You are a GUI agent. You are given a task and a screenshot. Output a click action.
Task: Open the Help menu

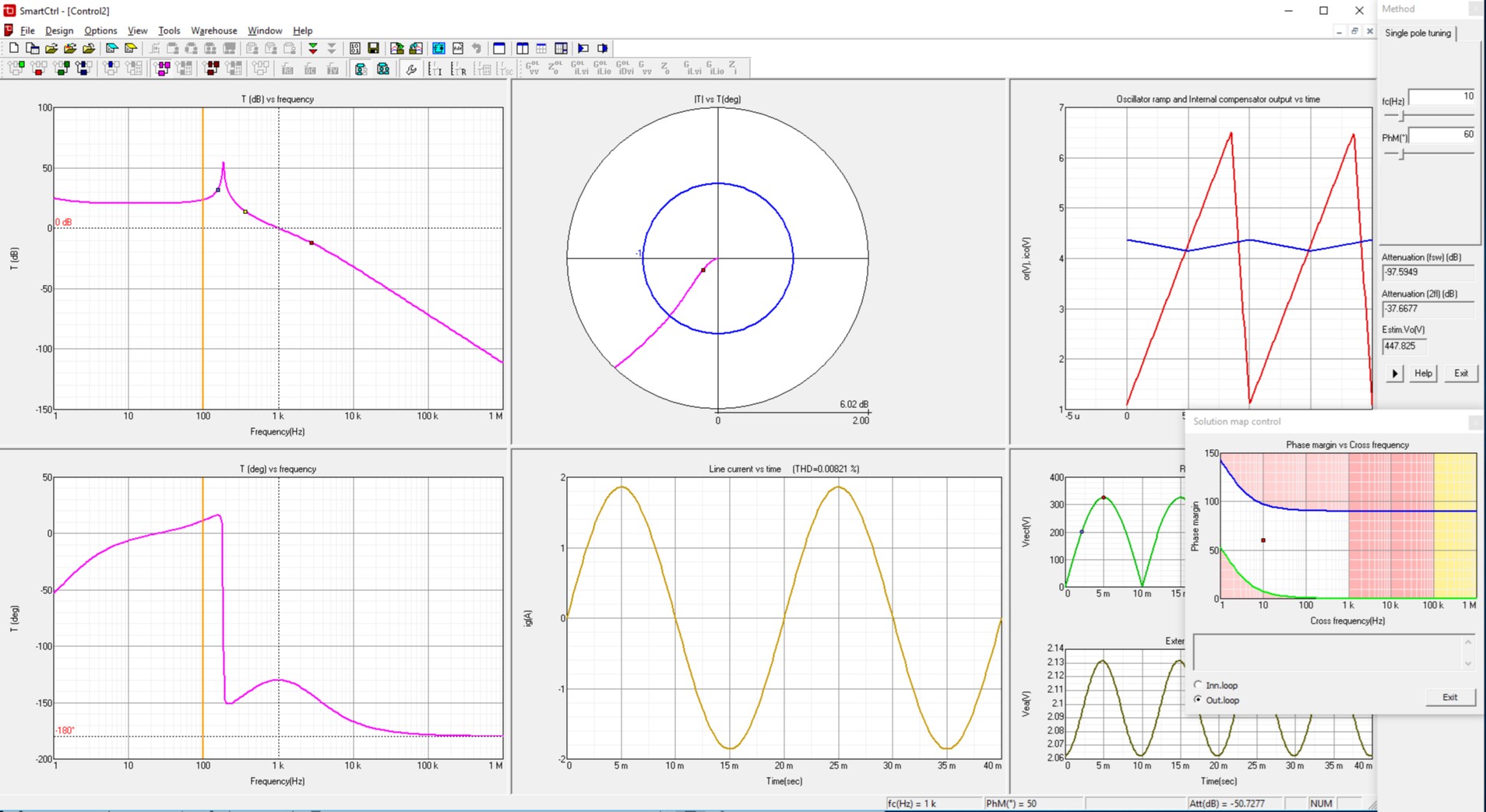click(302, 30)
